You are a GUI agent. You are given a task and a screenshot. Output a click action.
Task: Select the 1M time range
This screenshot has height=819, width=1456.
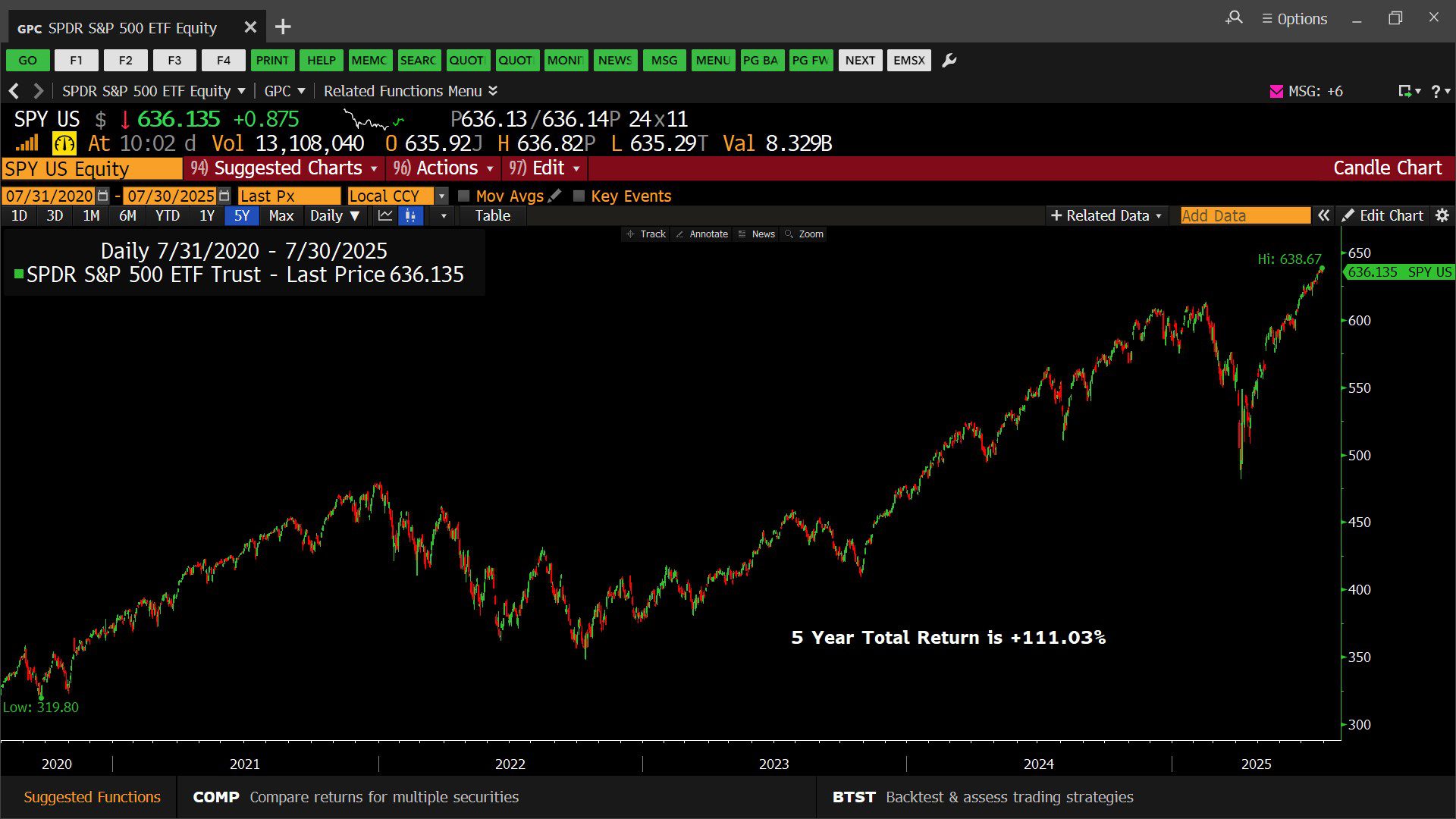pyautogui.click(x=91, y=215)
